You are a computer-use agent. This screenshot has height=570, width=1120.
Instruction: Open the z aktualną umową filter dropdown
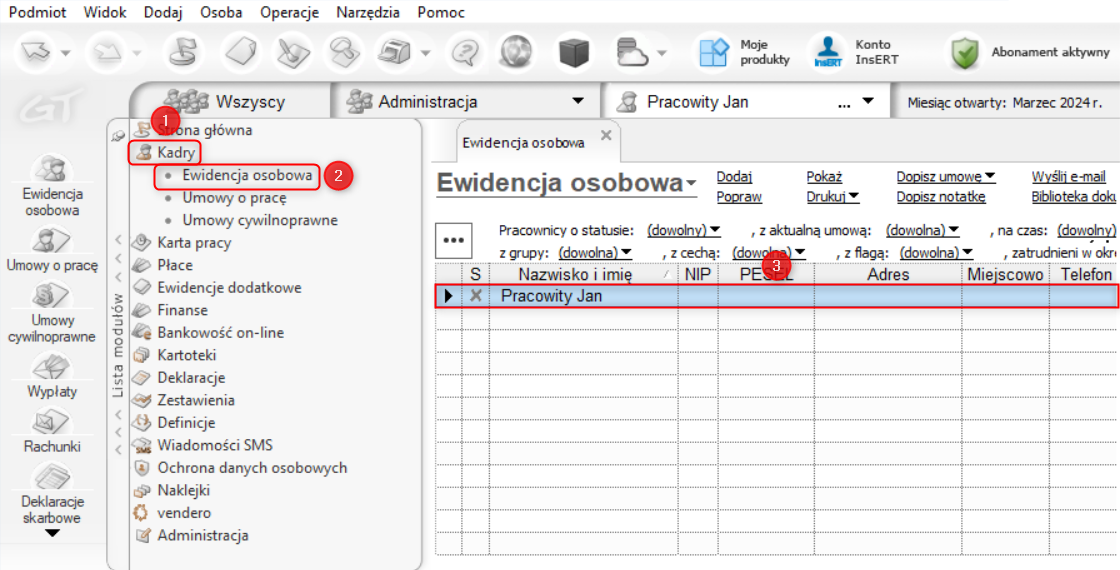(922, 231)
